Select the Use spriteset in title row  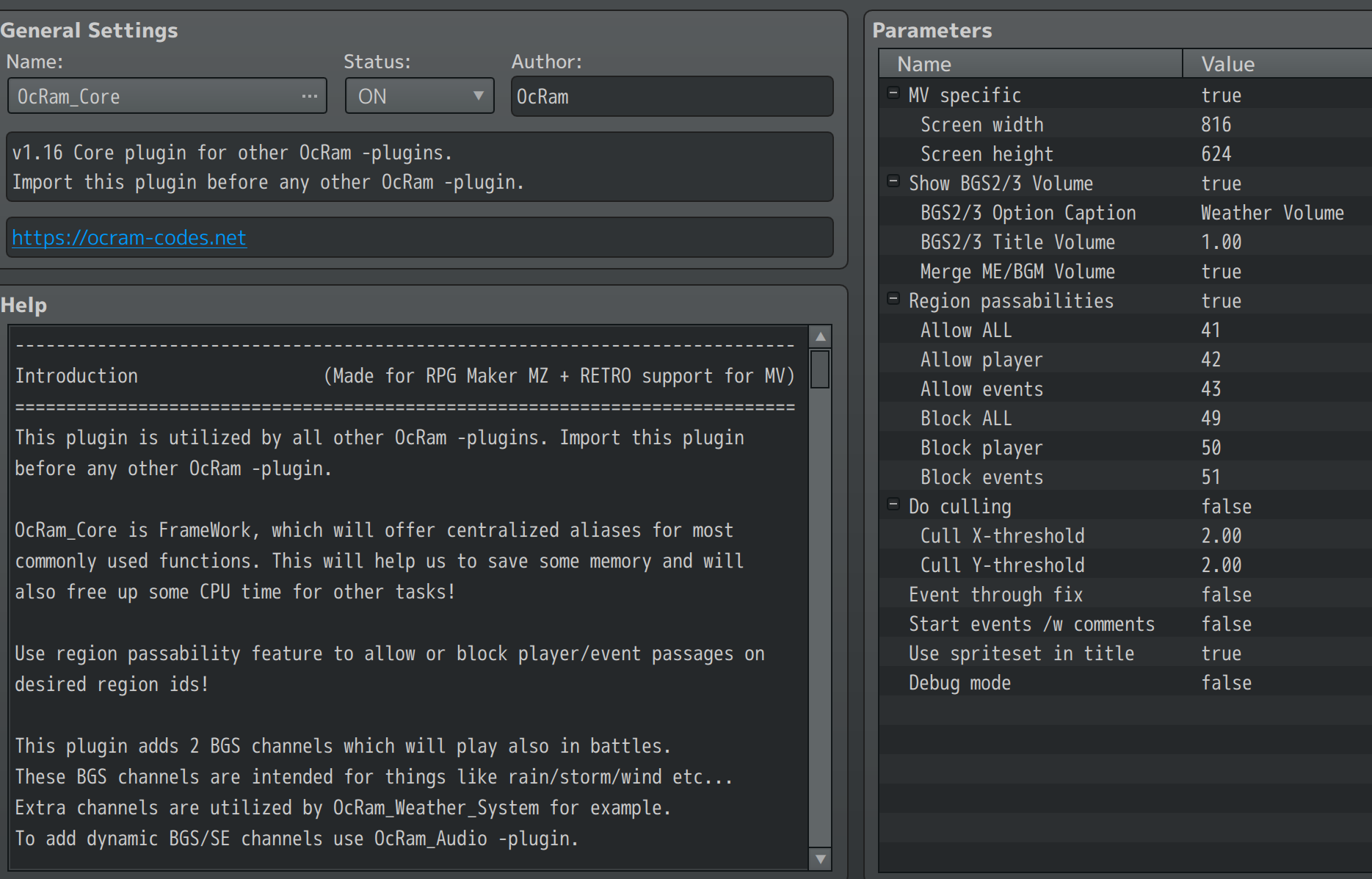1125,654
